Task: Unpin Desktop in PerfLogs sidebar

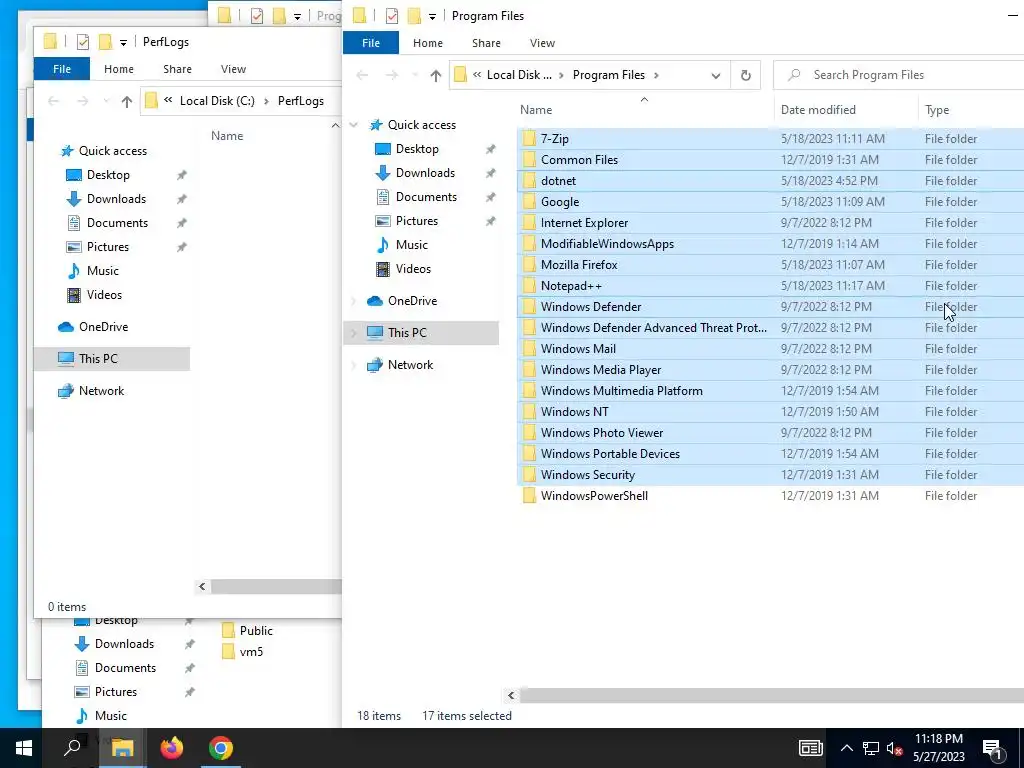Action: [x=182, y=175]
